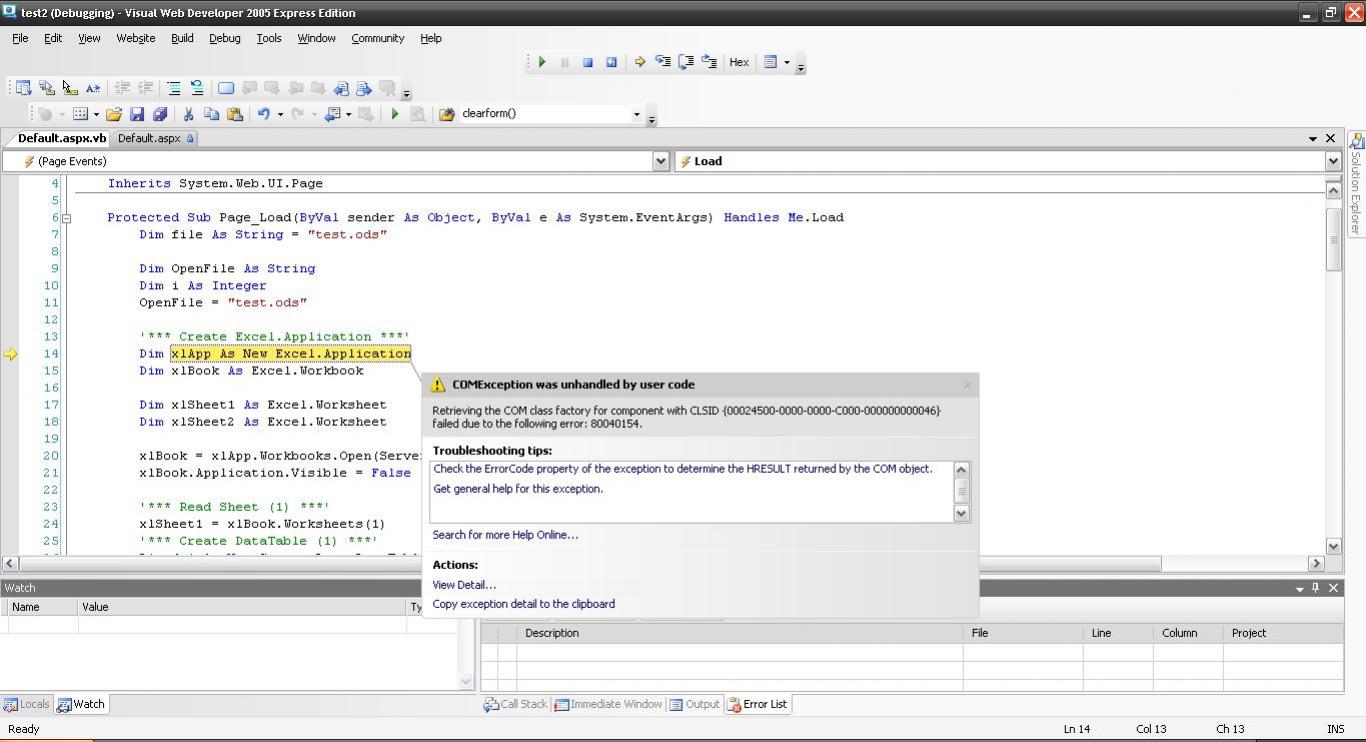
Task: Switch to the Locals tab
Action: (x=27, y=704)
